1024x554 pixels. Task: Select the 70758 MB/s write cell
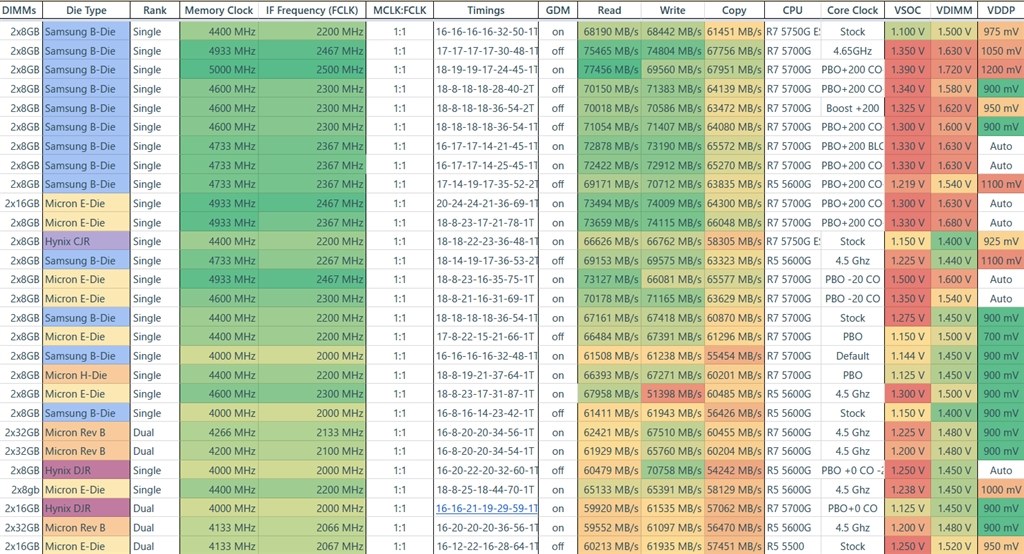[673, 470]
